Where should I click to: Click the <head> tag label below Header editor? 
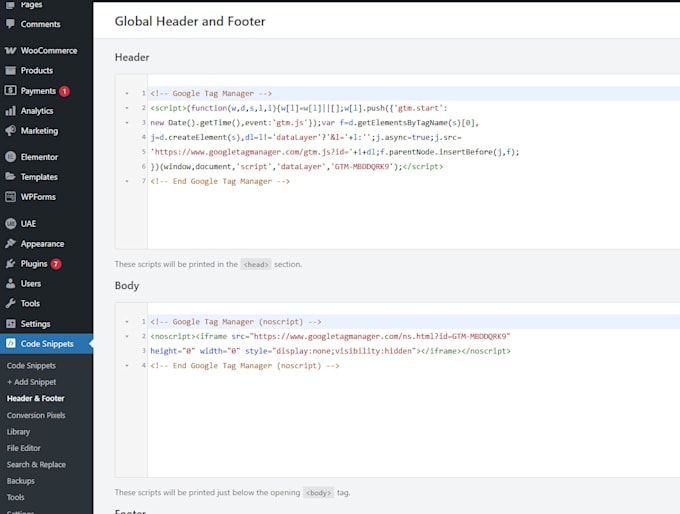pos(256,264)
